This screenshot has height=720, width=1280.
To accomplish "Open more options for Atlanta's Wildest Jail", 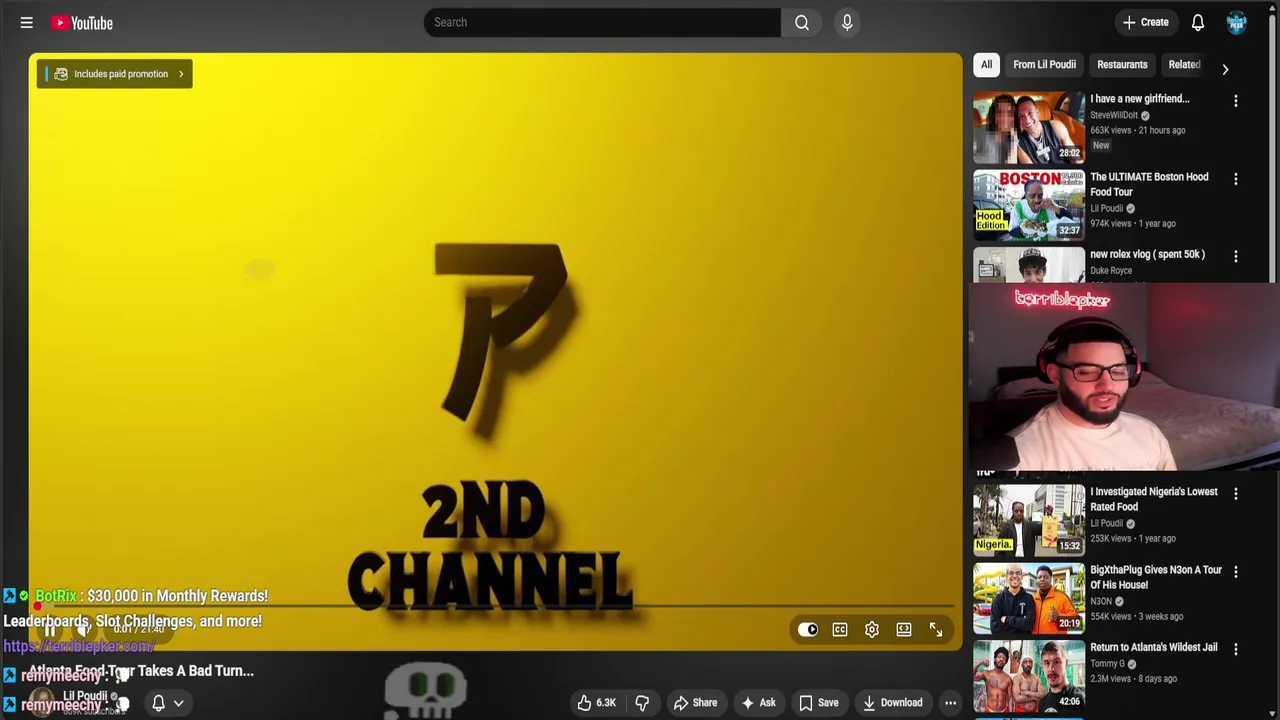I will pos(1236,650).
